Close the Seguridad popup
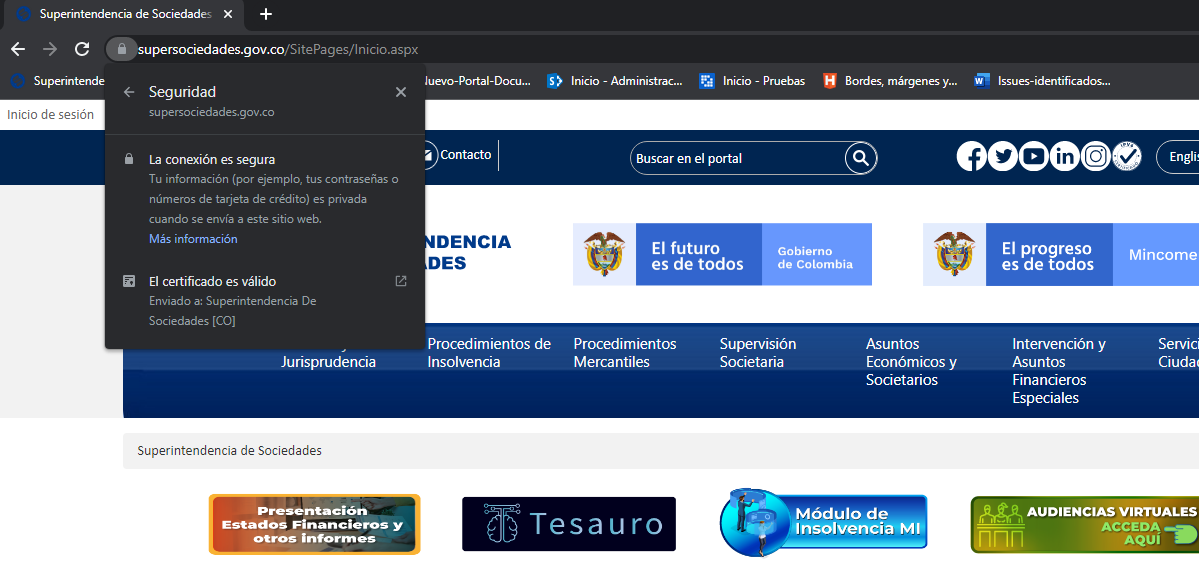This screenshot has width=1199, height=563. point(401,92)
